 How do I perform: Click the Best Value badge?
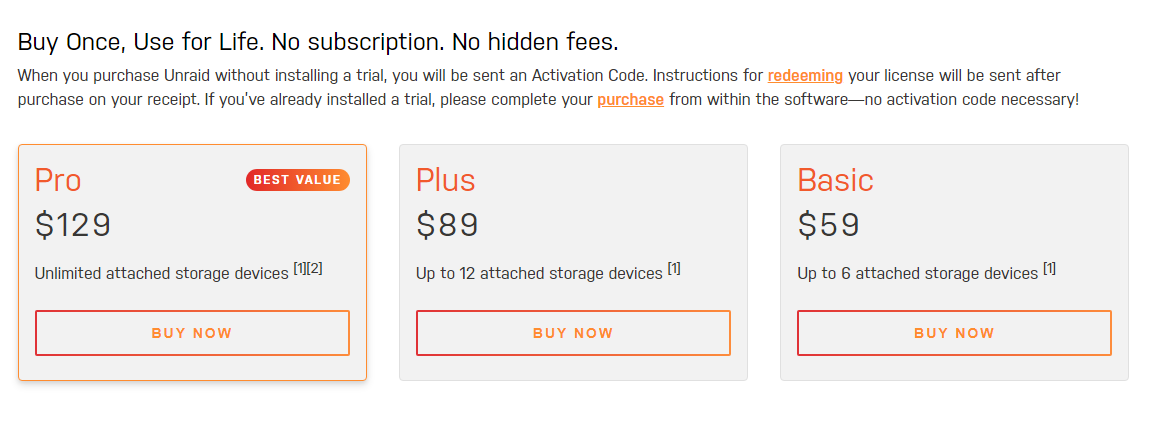(x=297, y=180)
